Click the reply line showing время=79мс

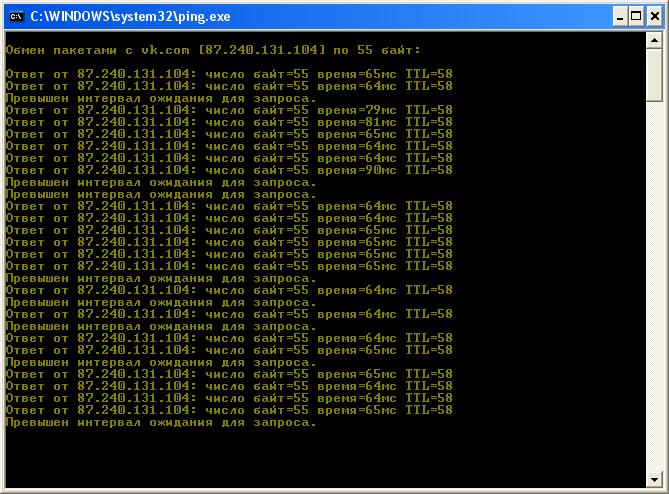pos(229,110)
